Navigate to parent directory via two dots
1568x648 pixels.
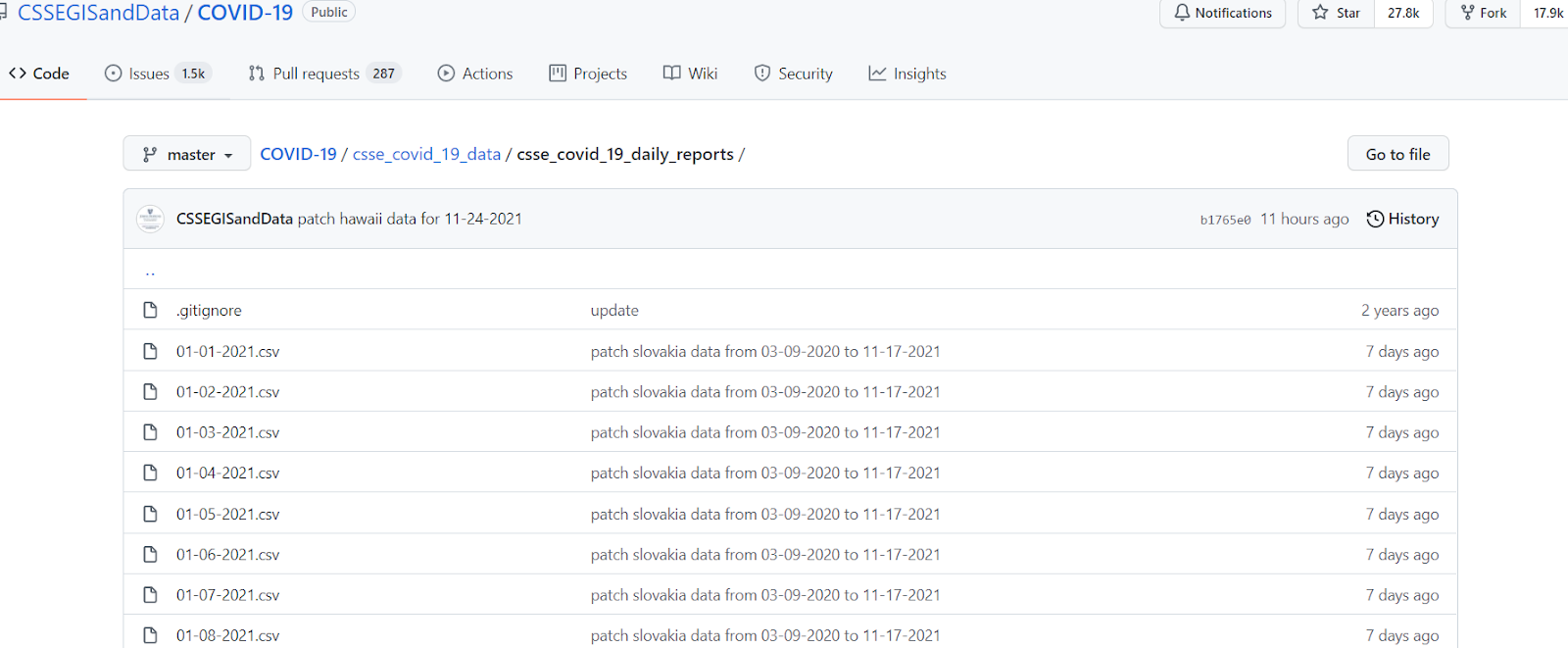click(x=150, y=272)
